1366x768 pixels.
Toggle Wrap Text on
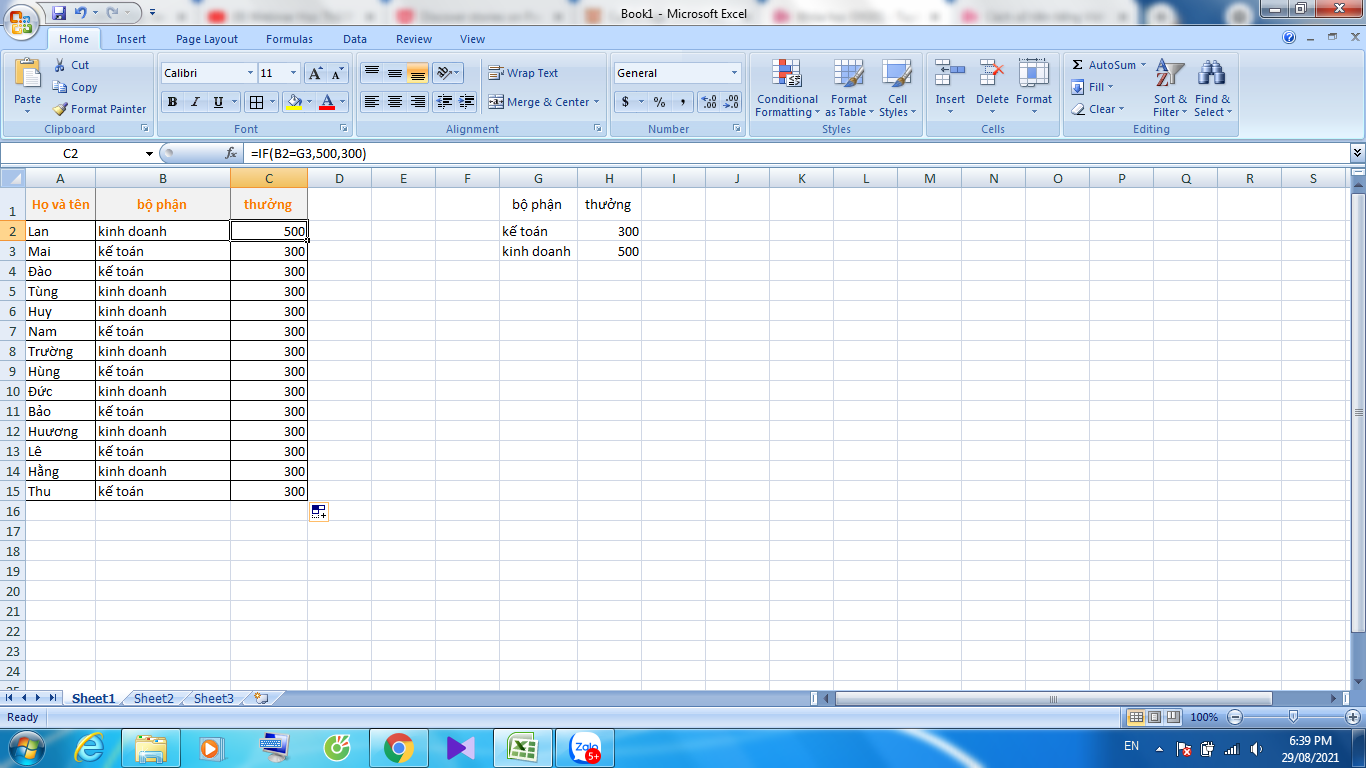click(x=523, y=73)
